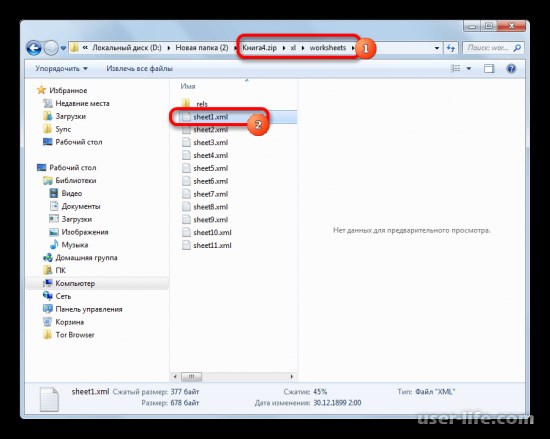Minimize the Explorer window

(x=472, y=26)
